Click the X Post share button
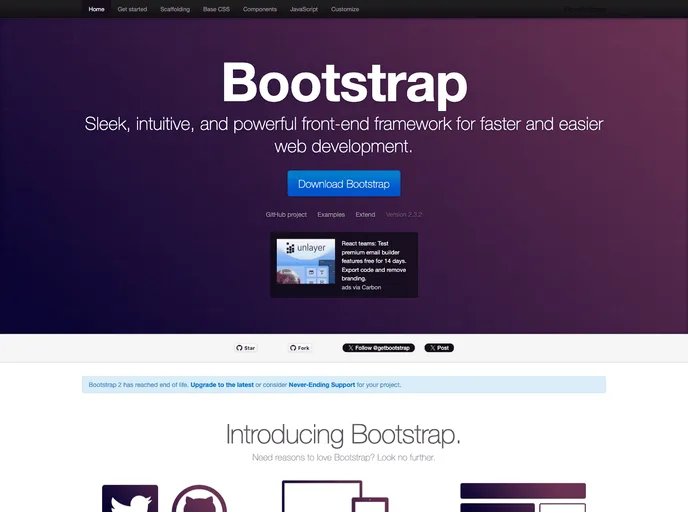Screen dimensions: 688x512 pos(439,348)
